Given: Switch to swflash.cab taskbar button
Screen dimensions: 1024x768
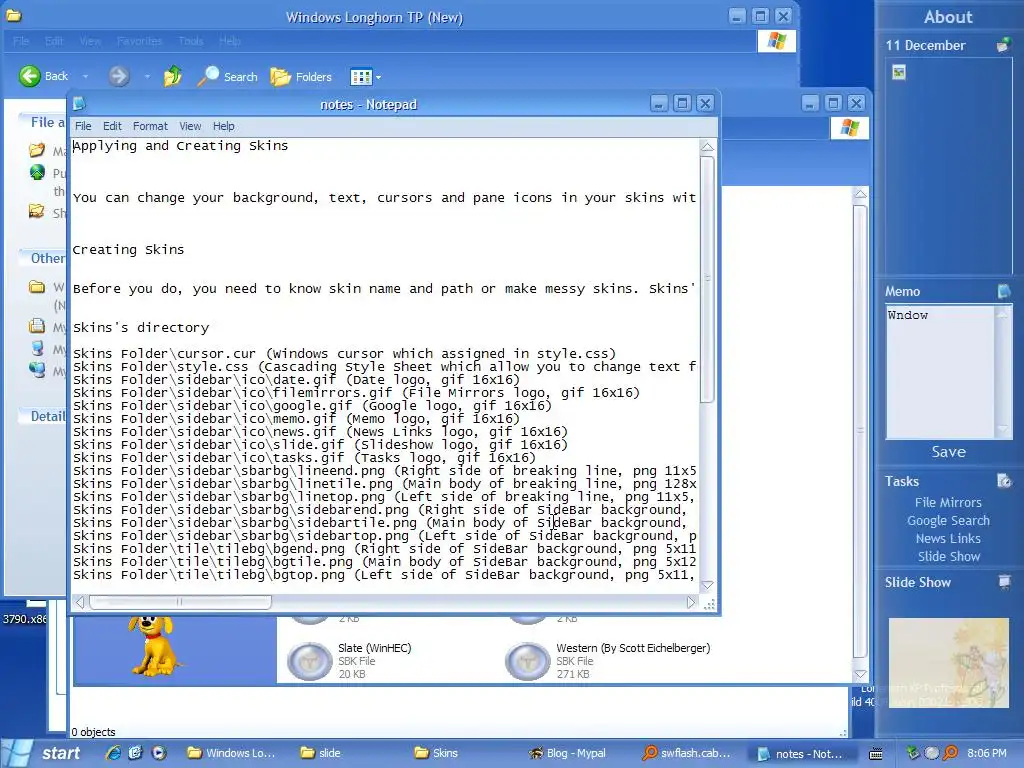Looking at the screenshot, I should tap(686, 753).
